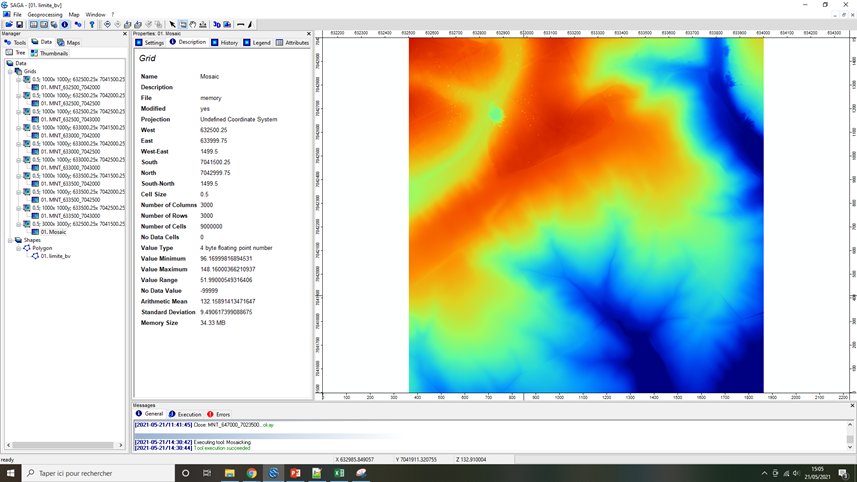Click the Save toolbar icon

coord(19,25)
